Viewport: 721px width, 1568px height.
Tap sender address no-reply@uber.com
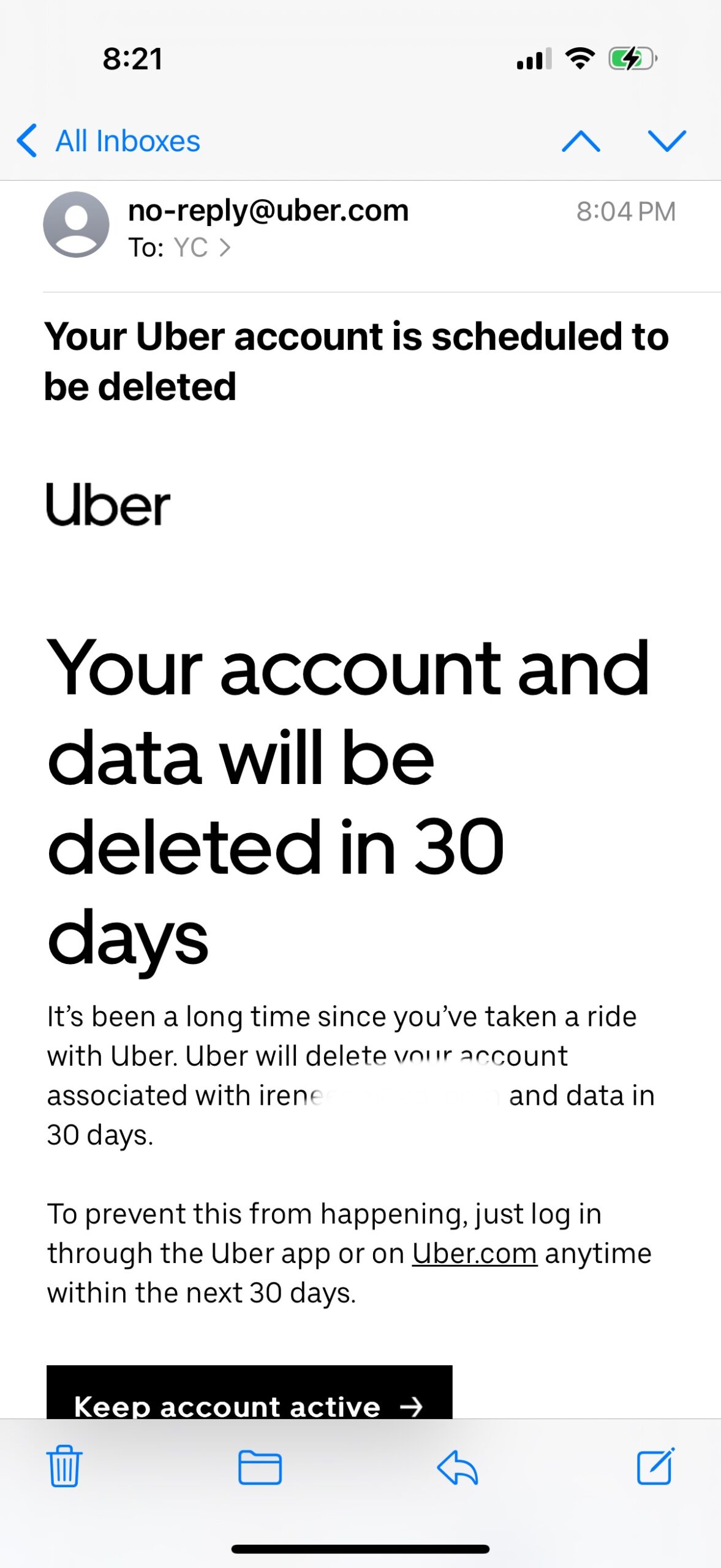point(268,211)
